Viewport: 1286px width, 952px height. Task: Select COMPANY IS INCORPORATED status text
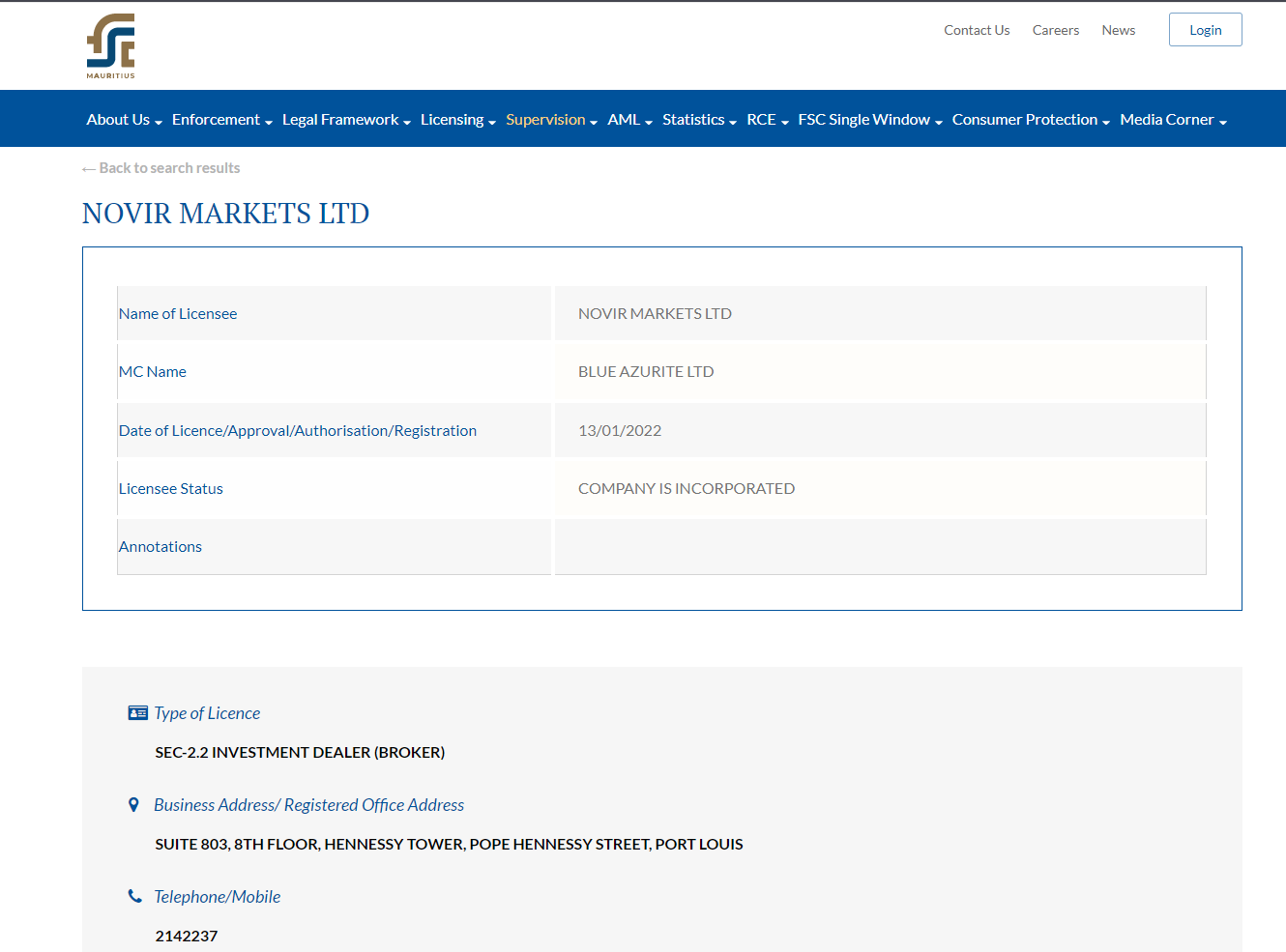pyautogui.click(x=687, y=489)
